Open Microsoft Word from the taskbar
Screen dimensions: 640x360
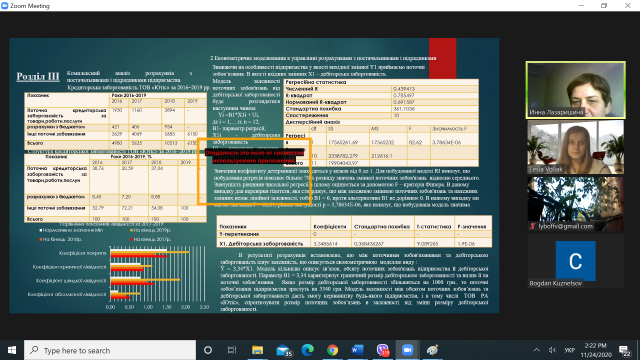pyautogui.click(x=358, y=350)
